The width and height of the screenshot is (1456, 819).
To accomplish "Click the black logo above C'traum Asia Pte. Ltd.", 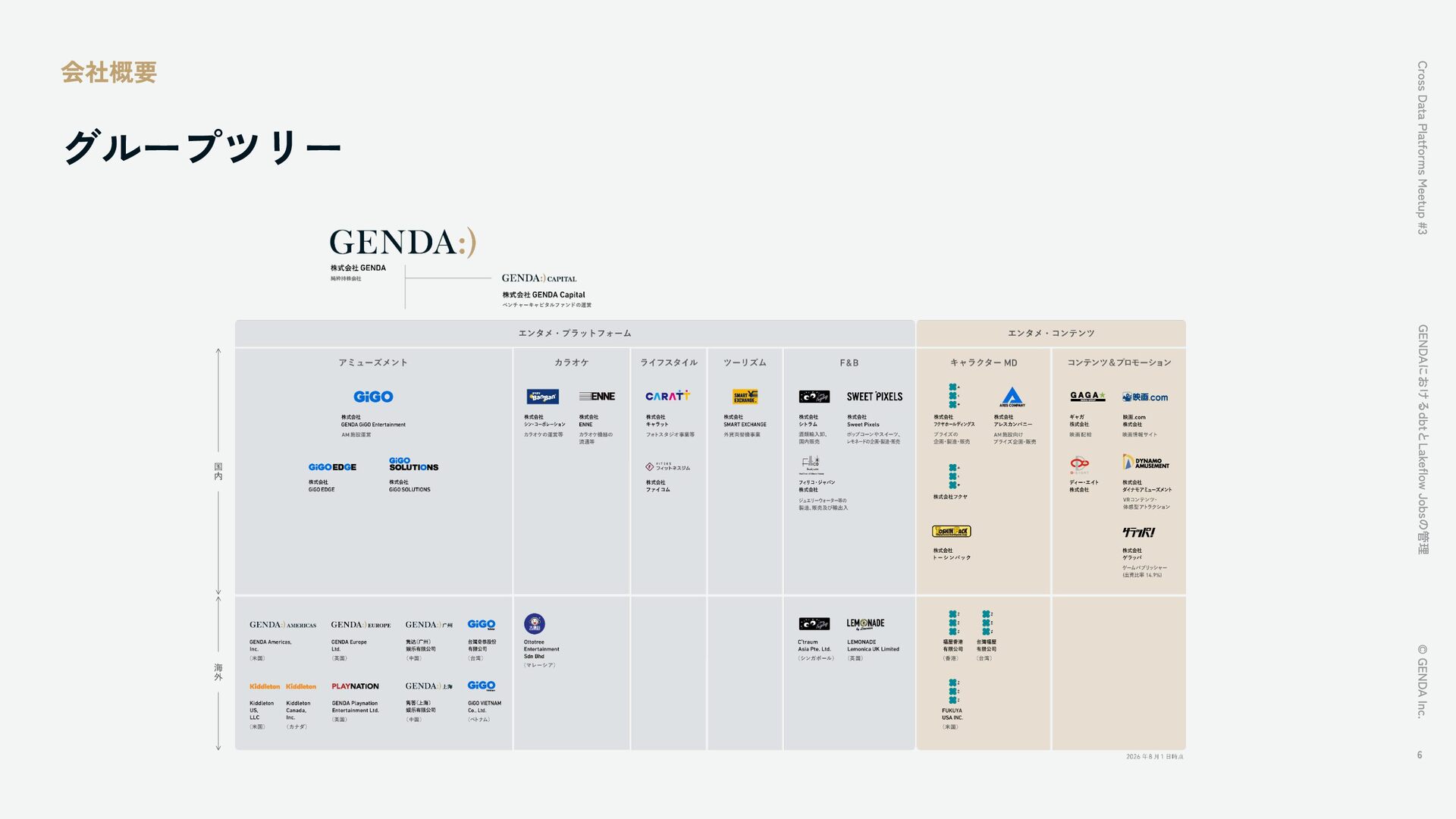I will click(x=814, y=624).
